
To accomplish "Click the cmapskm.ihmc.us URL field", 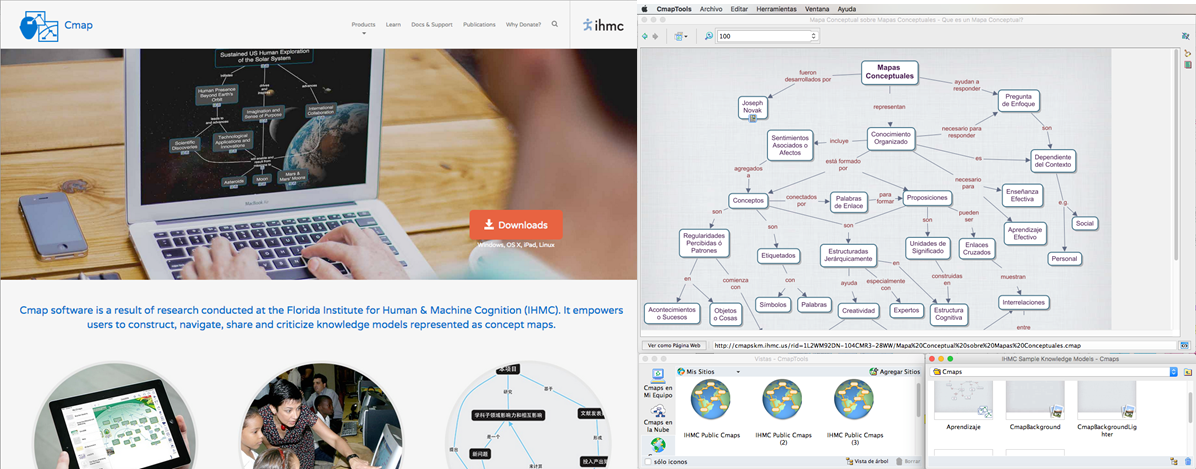I will (x=946, y=345).
